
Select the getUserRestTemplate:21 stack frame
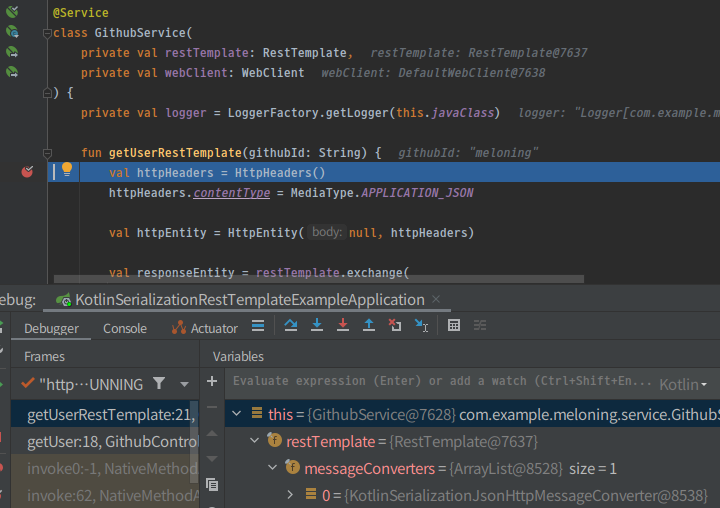(105, 415)
